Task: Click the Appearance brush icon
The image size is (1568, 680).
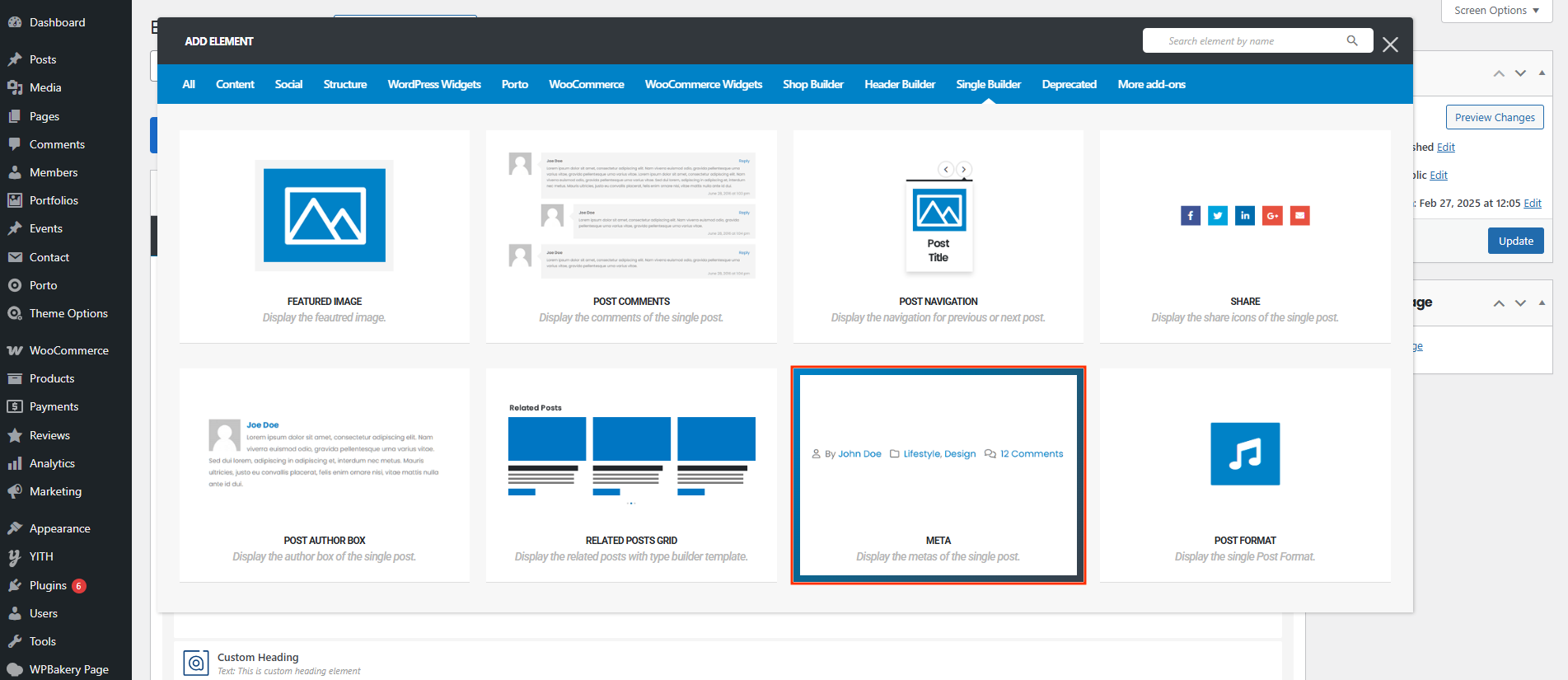Action: click(15, 528)
